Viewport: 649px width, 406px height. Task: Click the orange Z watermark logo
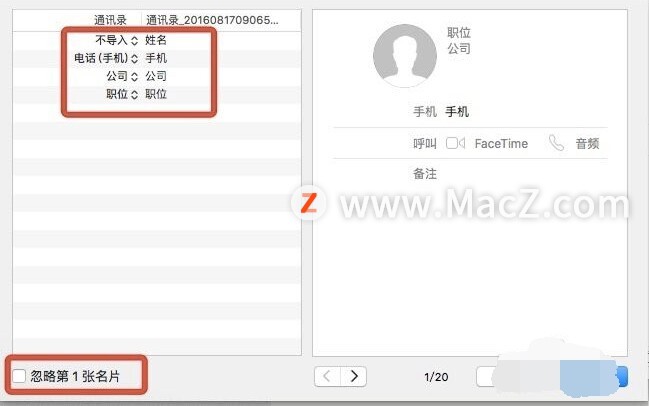[308, 203]
